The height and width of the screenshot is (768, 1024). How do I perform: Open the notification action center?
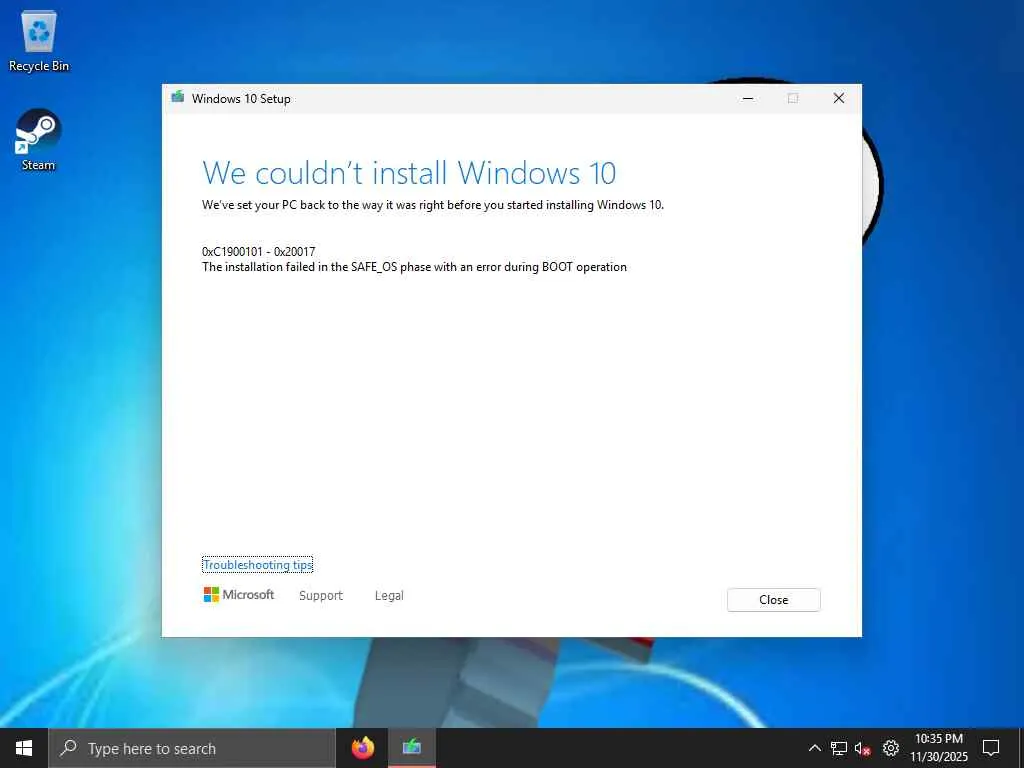point(991,748)
